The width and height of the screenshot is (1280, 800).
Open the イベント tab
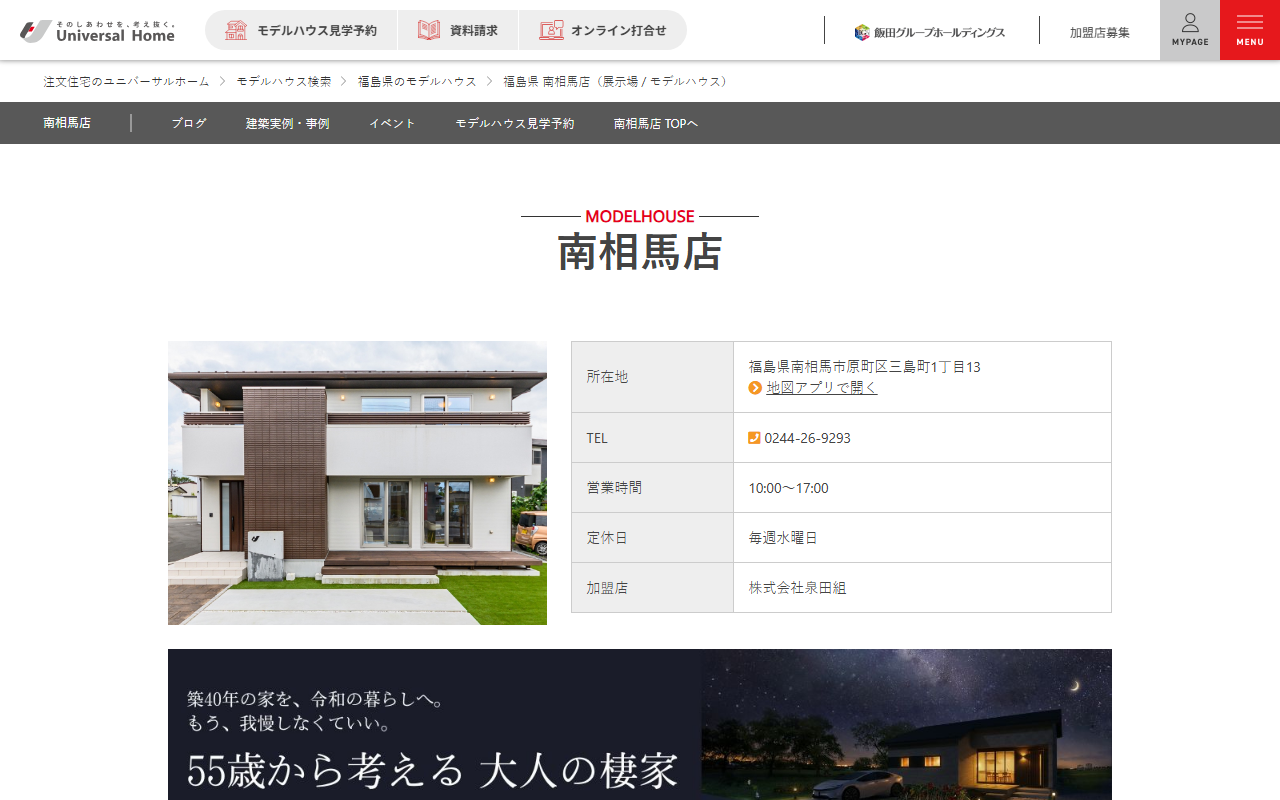[x=392, y=123]
